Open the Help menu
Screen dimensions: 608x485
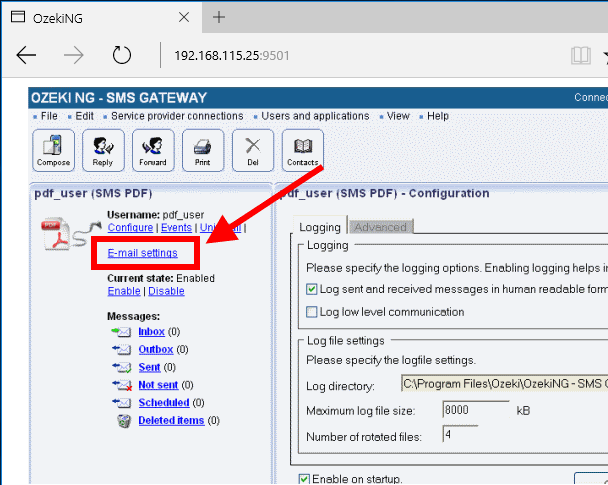tap(438, 116)
